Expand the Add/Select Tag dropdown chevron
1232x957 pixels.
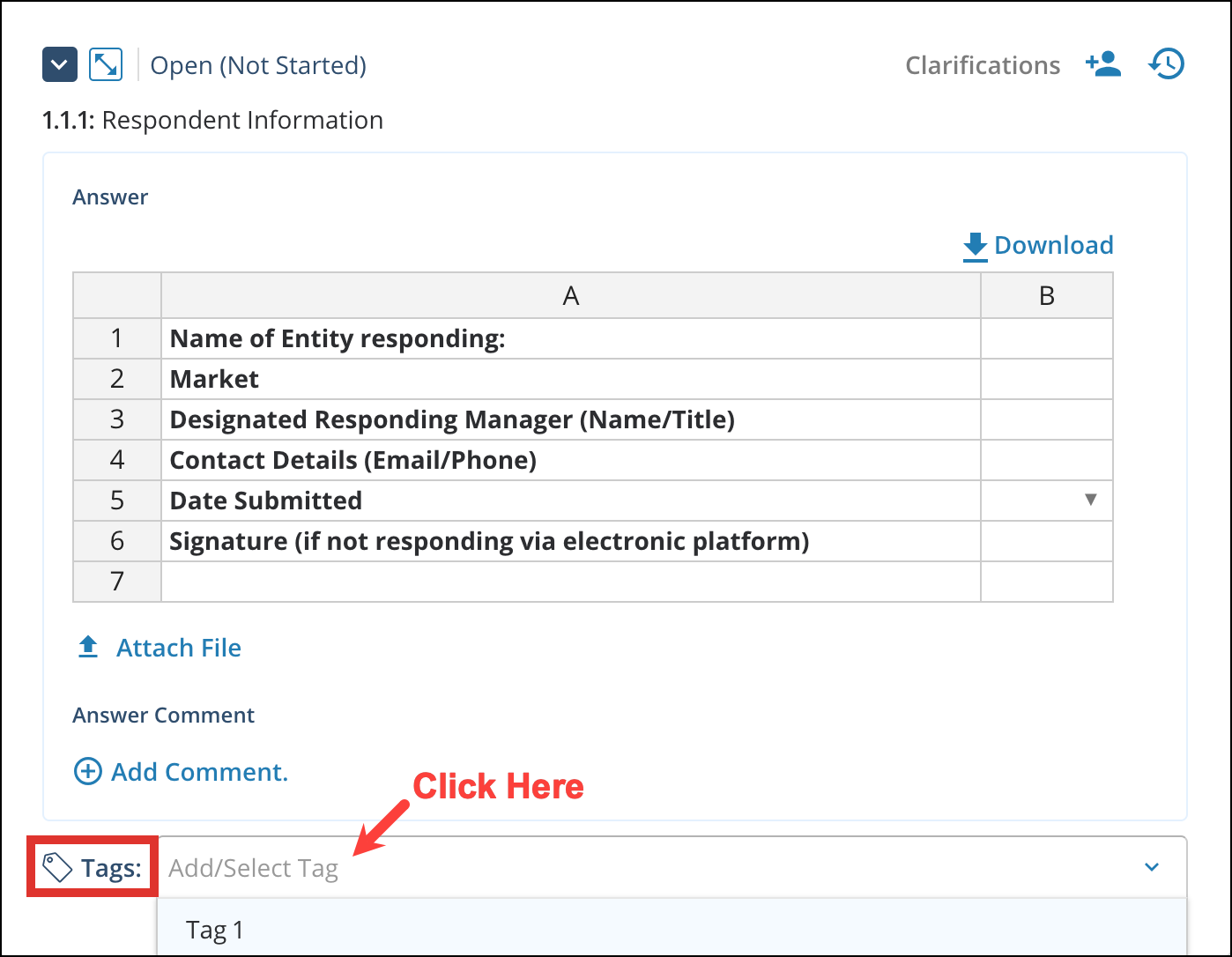coord(1151,867)
